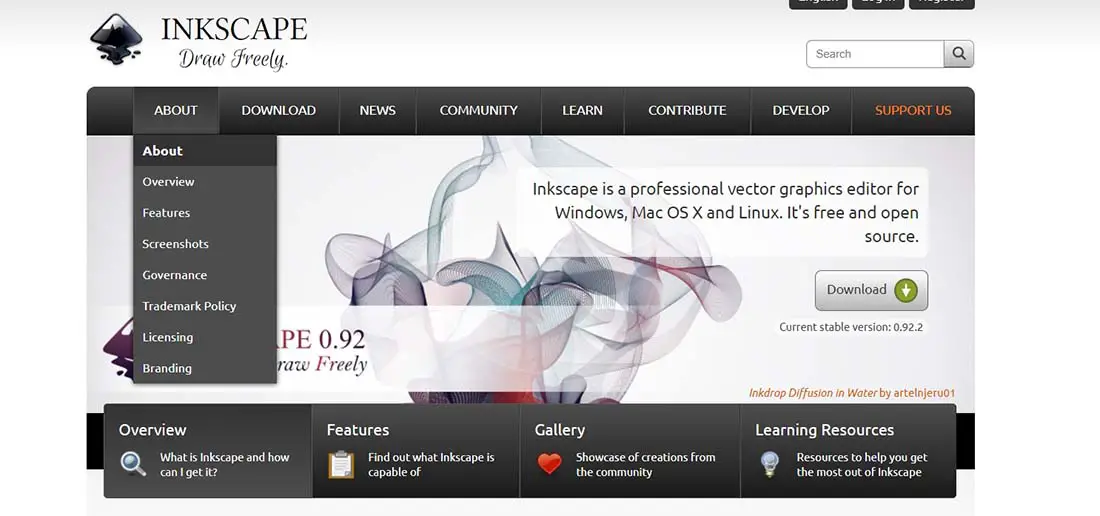
Task: Click the Inkscape professional vector editor description
Action: (725, 212)
